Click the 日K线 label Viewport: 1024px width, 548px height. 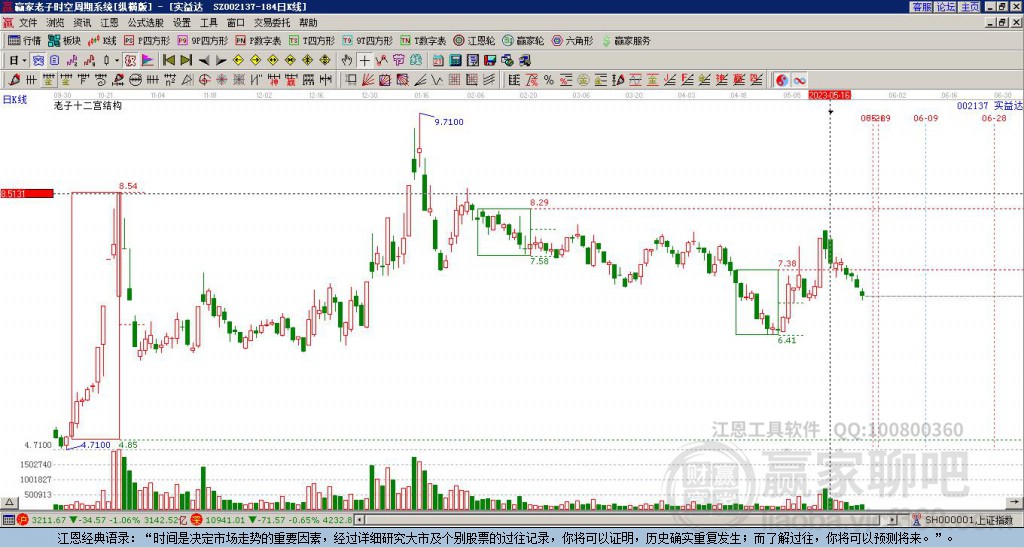click(x=14, y=99)
